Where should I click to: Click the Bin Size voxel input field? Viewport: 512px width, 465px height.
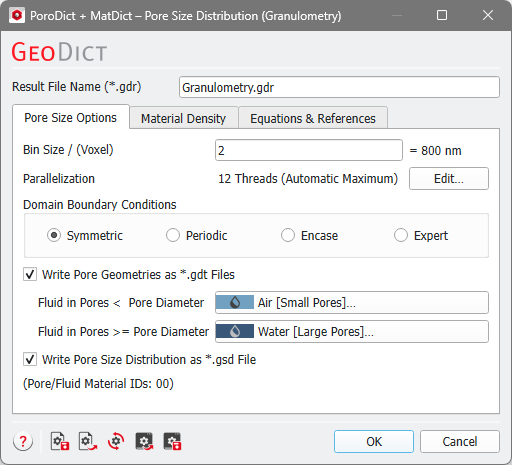(309, 150)
